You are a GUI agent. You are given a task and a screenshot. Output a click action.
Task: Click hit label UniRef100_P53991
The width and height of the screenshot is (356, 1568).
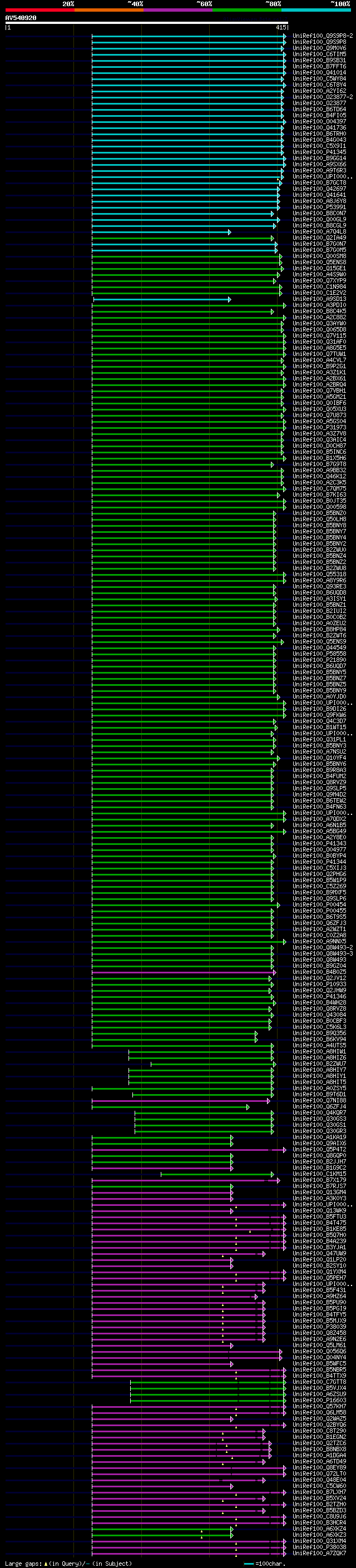[x=319, y=207]
